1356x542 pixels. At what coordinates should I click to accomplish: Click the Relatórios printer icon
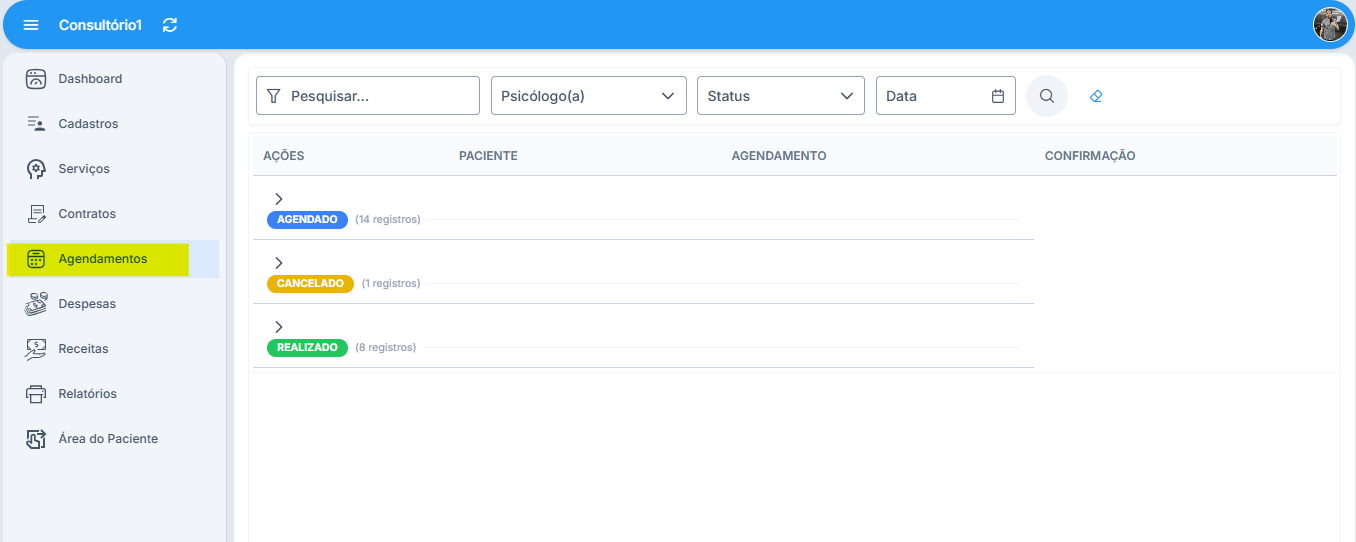[36, 394]
